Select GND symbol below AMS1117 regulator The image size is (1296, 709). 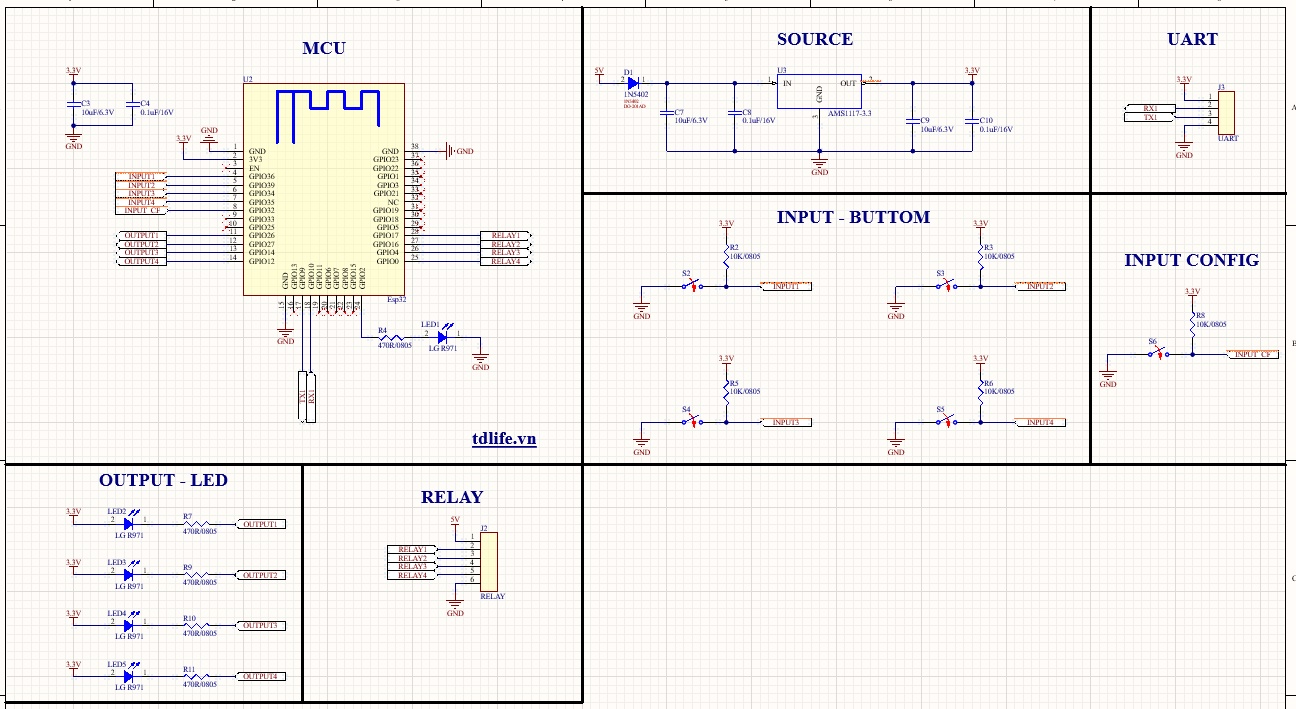click(x=819, y=165)
